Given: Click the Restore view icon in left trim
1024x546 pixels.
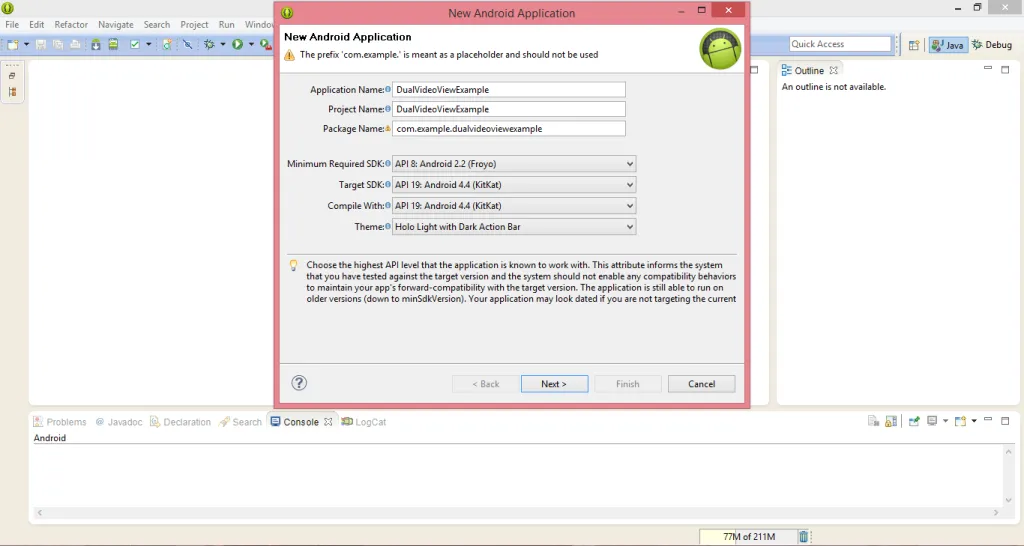Looking at the screenshot, I should 12,76.
